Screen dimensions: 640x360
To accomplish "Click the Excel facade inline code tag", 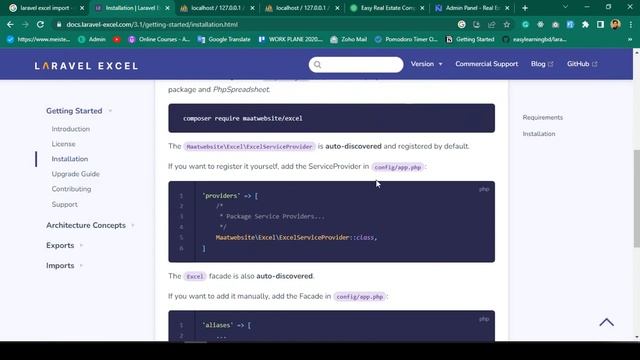I will pos(195,276).
